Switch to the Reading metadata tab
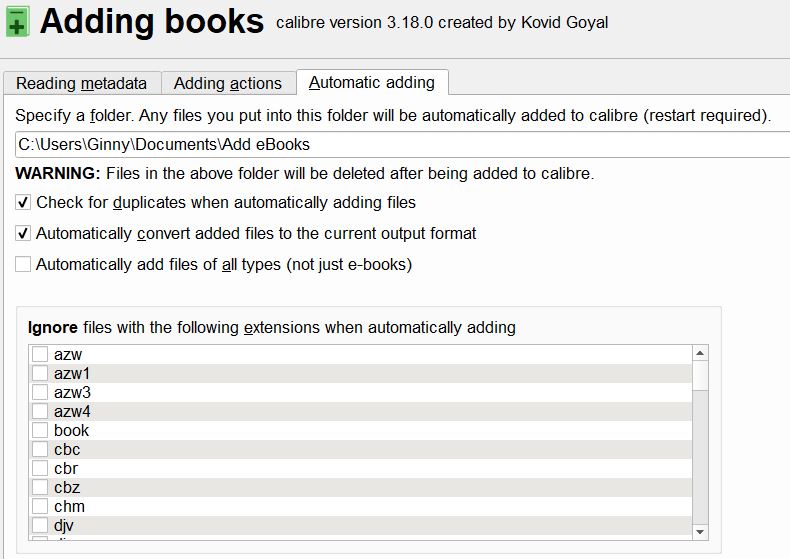This screenshot has width=790, height=559. pos(82,84)
